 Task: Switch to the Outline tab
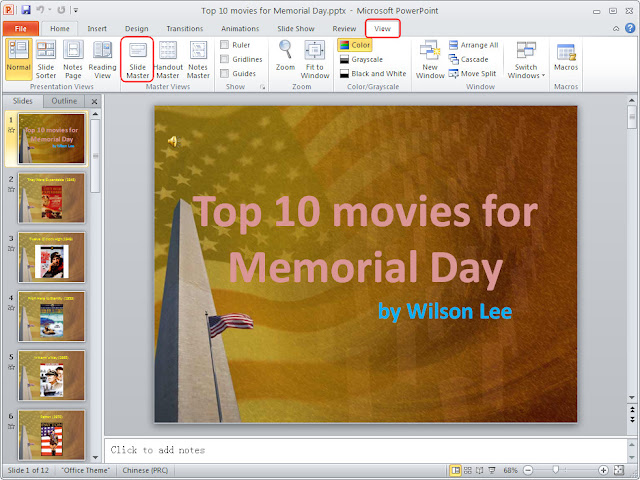click(x=64, y=101)
